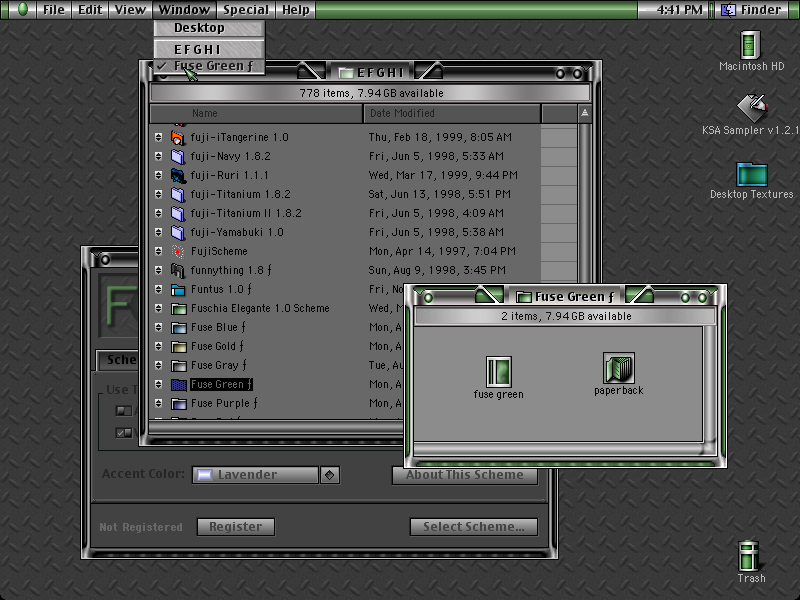Click the Lavender color swatch
Viewport: 800px width, 600px height.
[205, 475]
